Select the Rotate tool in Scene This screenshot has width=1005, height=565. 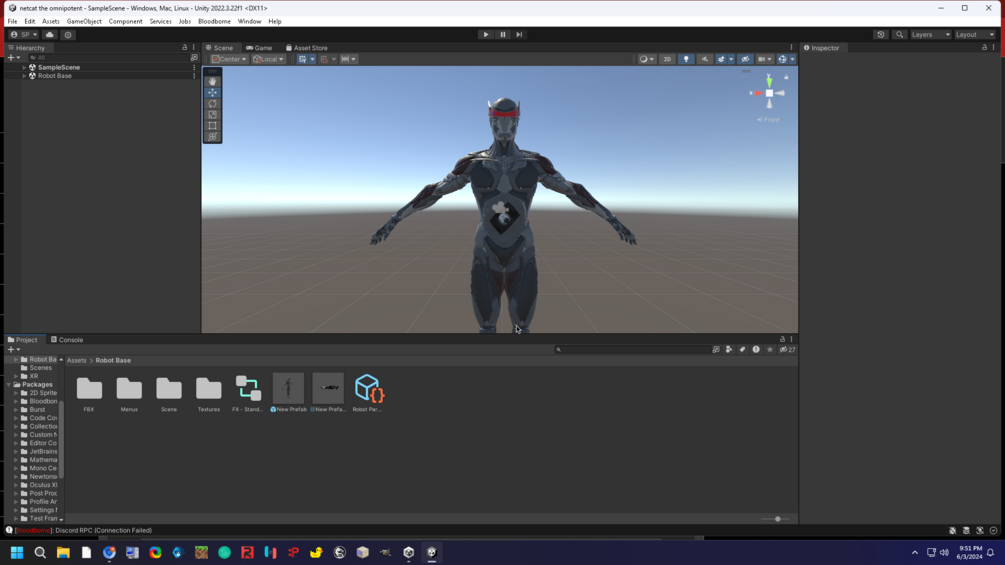[x=212, y=104]
